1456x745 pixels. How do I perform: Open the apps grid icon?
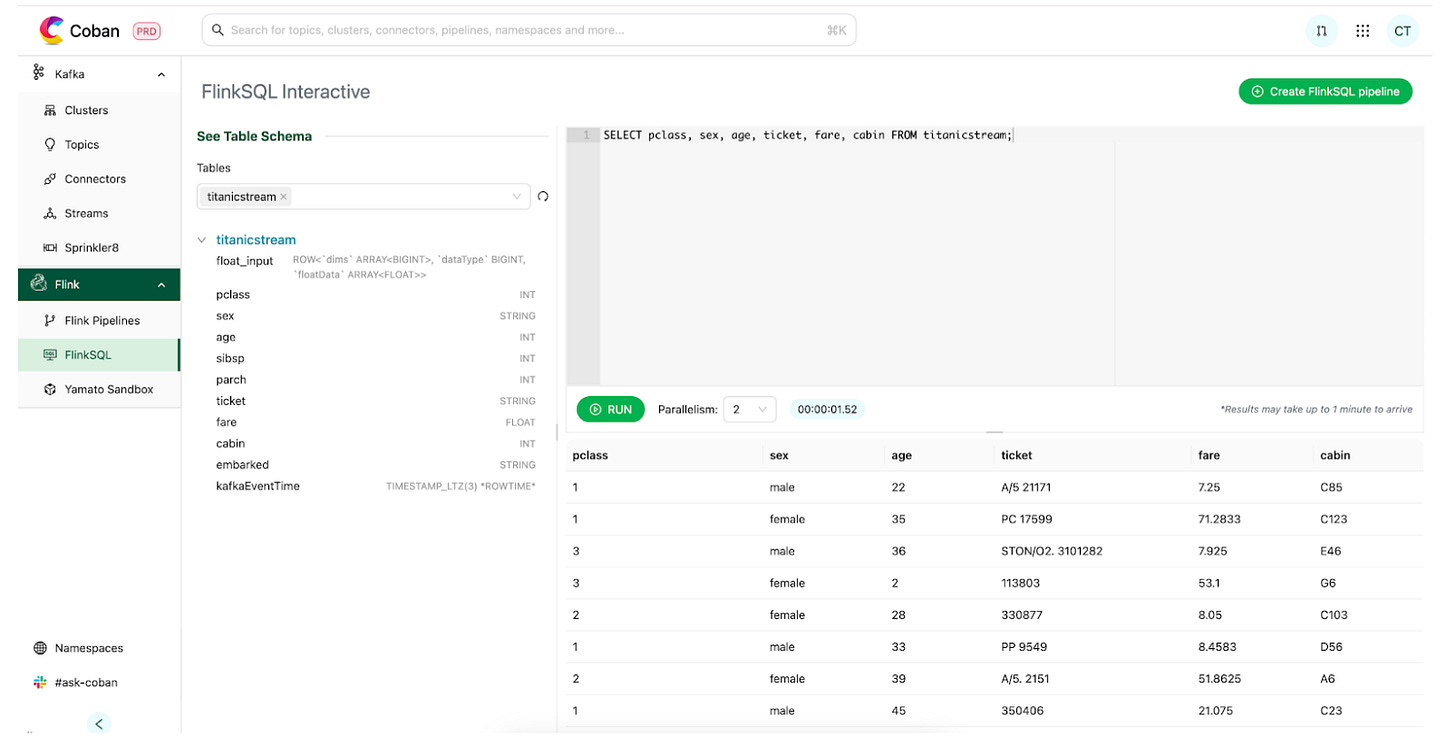1362,31
